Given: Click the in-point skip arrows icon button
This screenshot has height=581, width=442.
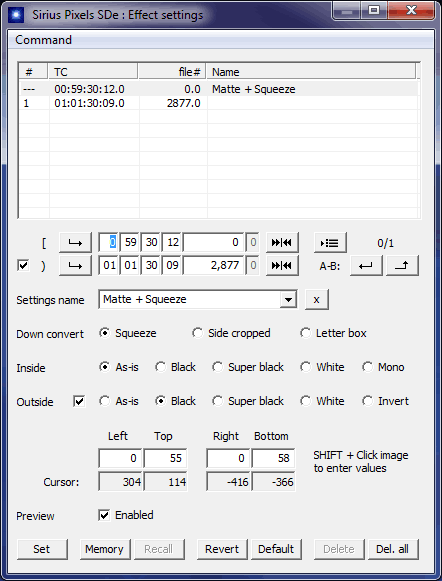Looking at the screenshot, I should [282, 243].
